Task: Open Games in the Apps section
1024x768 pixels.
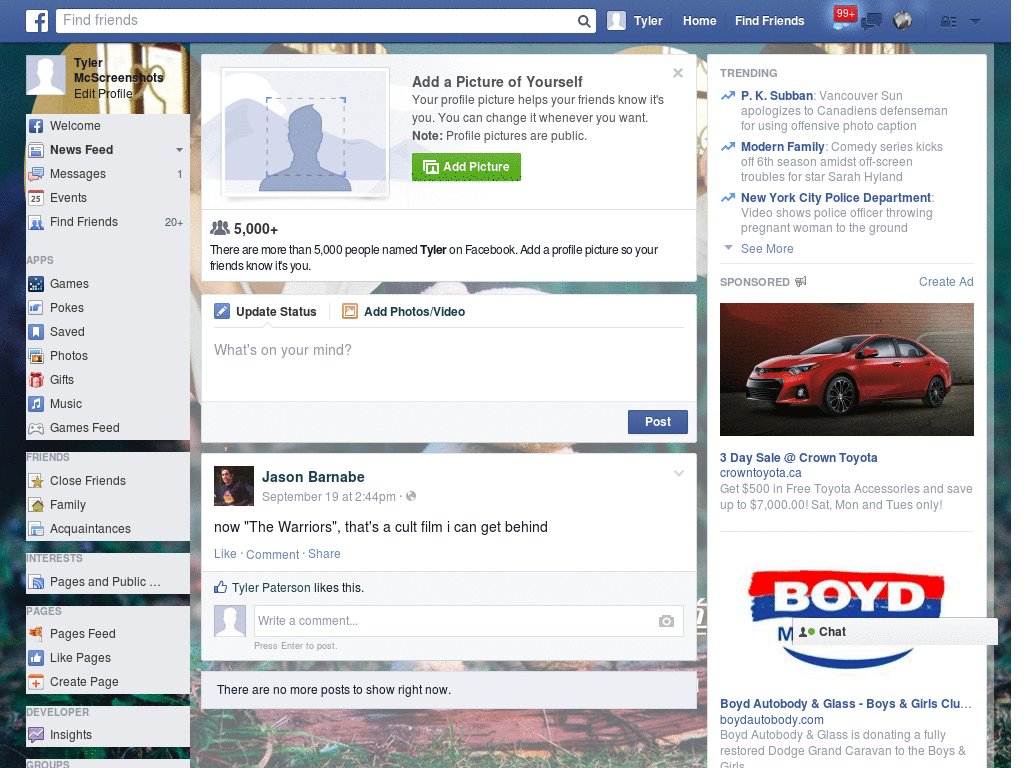Action: [x=108, y=284]
